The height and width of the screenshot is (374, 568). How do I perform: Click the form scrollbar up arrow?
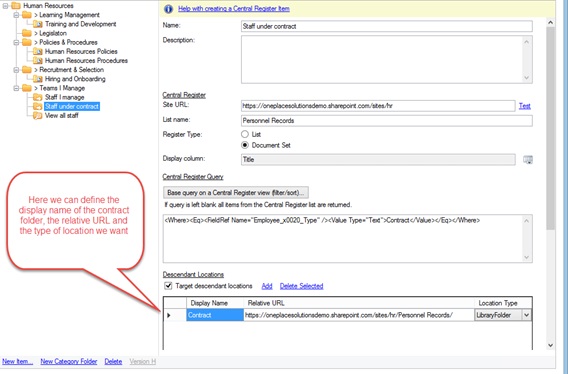click(x=550, y=22)
